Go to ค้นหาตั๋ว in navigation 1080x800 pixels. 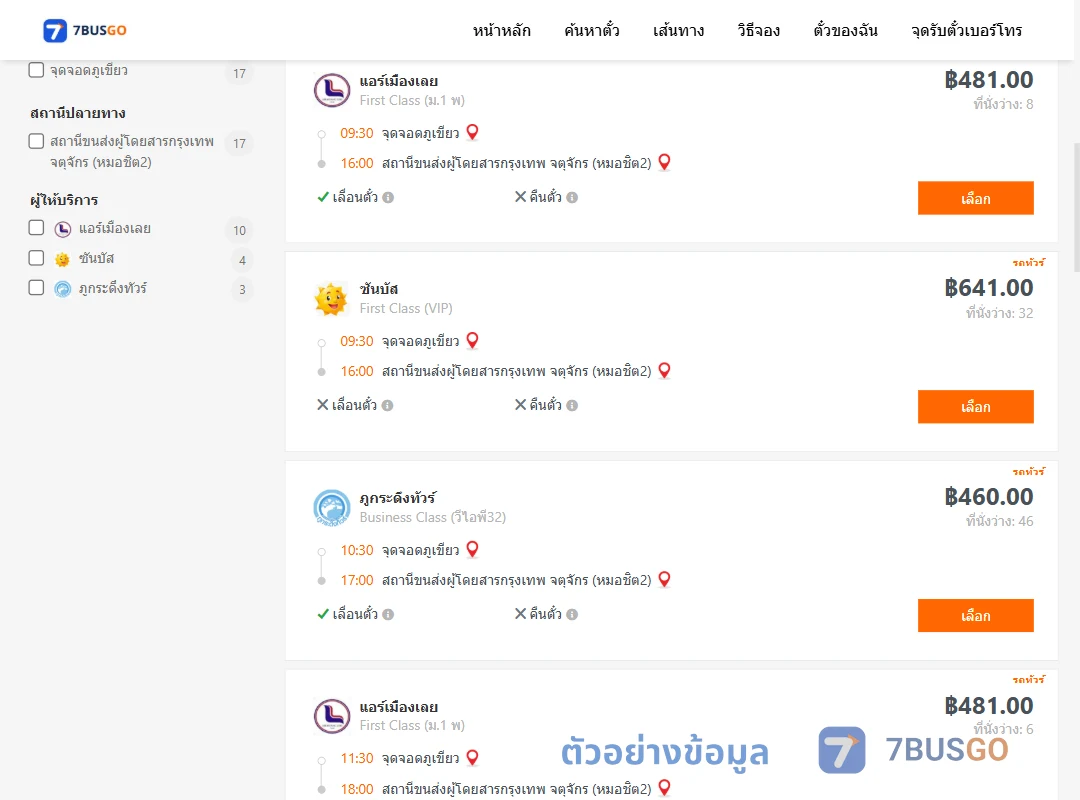point(592,30)
